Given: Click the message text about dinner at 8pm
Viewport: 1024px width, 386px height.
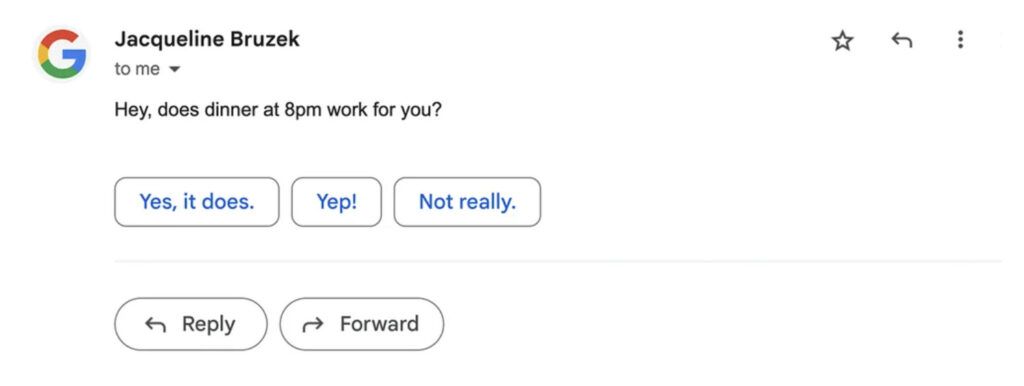Looking at the screenshot, I should coord(278,109).
